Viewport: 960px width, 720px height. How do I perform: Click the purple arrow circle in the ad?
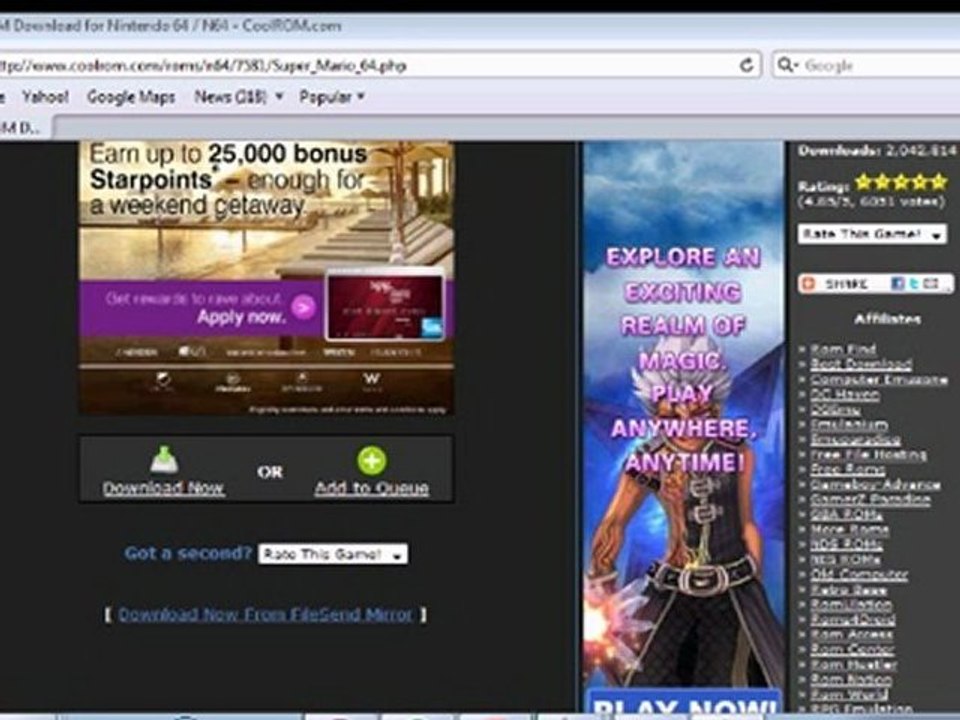303,307
